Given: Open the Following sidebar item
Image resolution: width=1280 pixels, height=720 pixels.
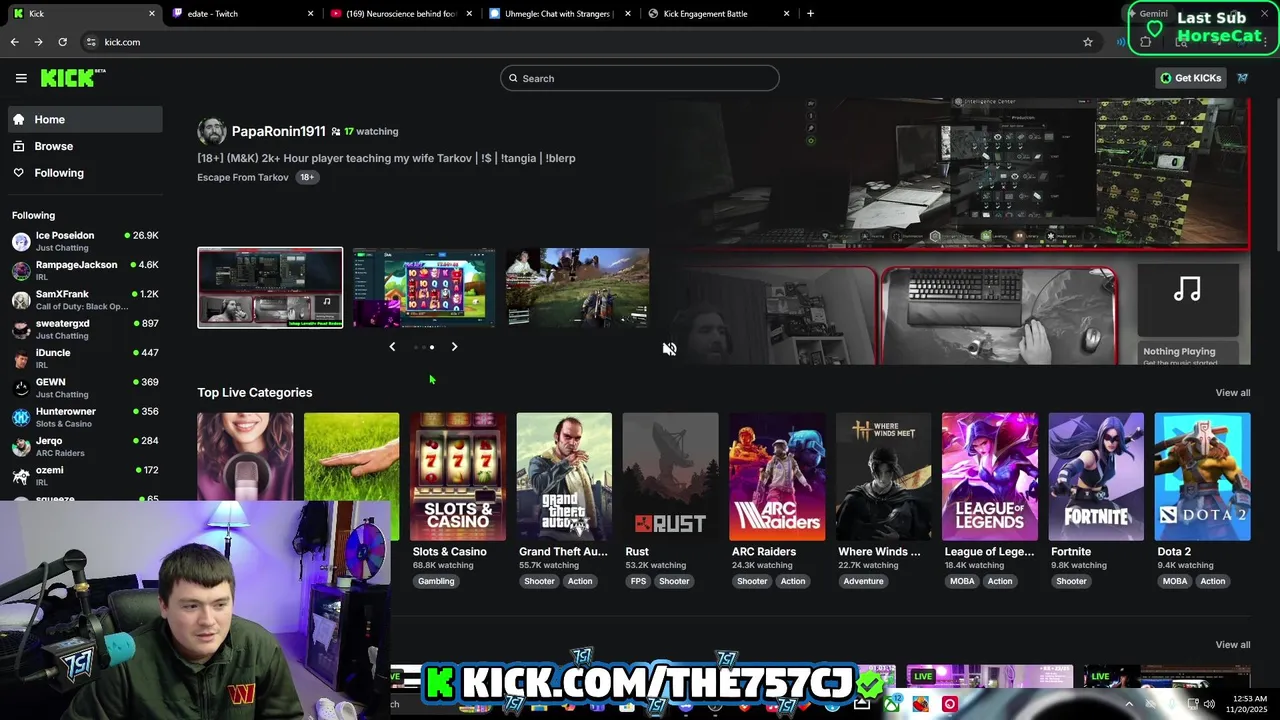Looking at the screenshot, I should (x=85, y=173).
